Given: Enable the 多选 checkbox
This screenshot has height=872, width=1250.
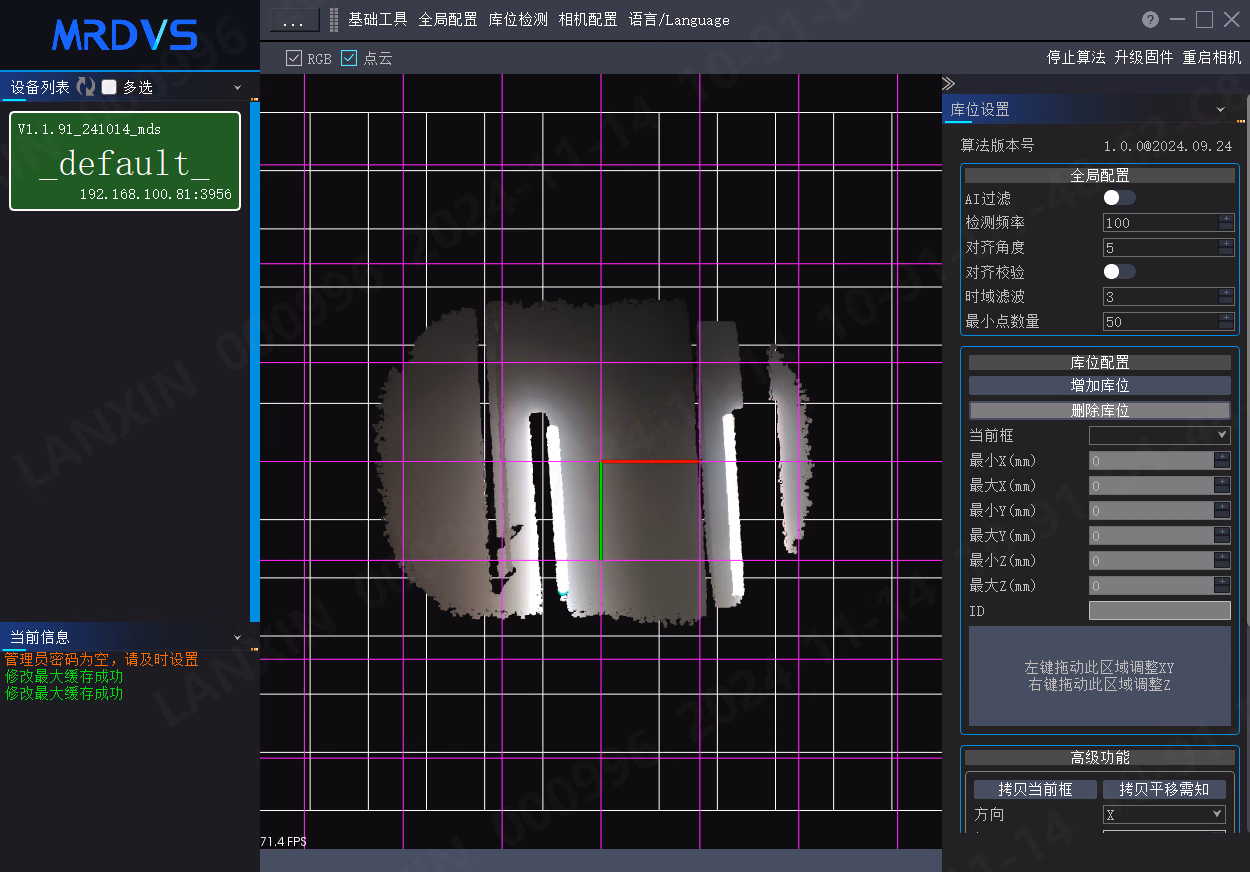Looking at the screenshot, I should click(109, 87).
